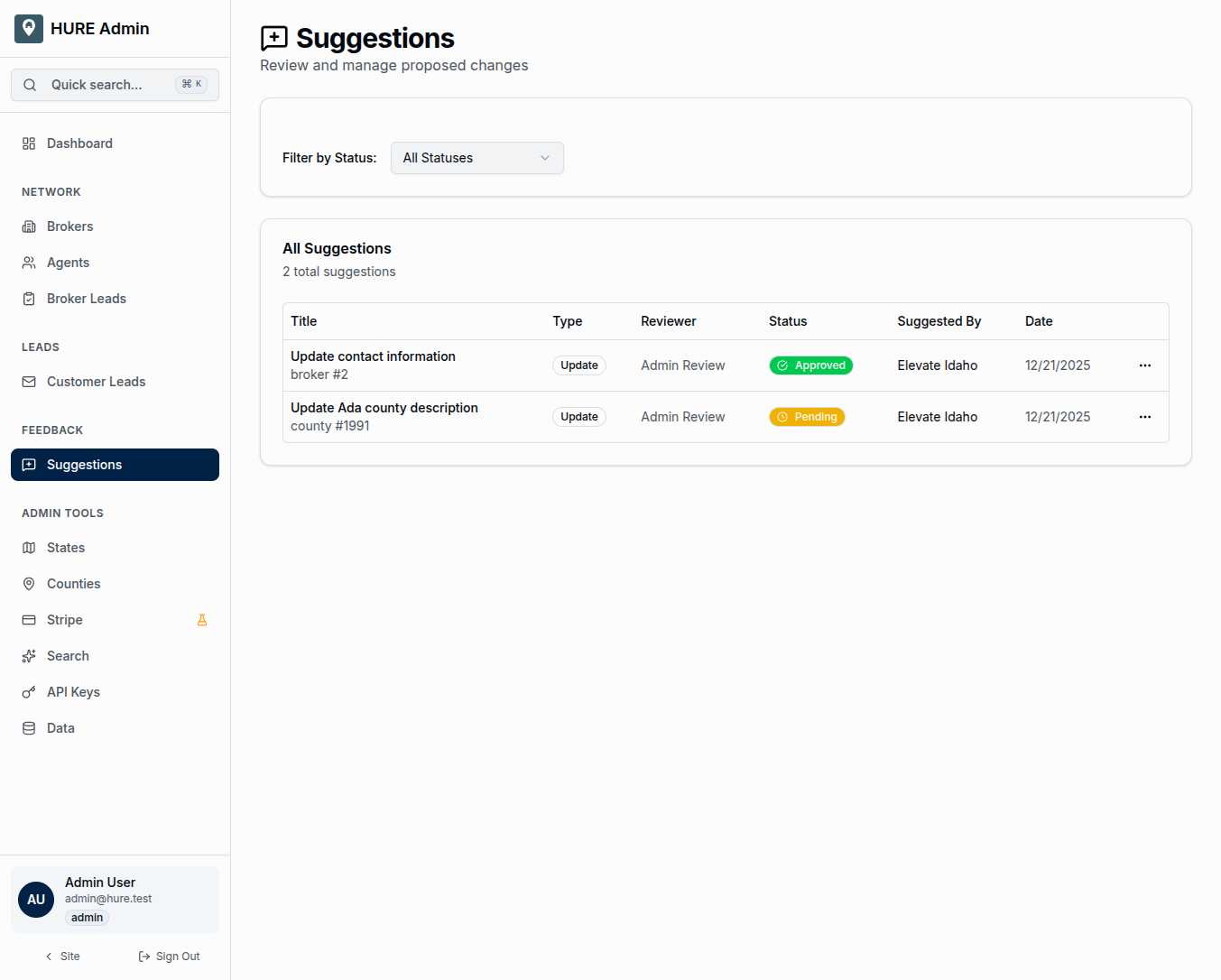1221x980 pixels.
Task: Open the Filter by Status dropdown
Action: tap(476, 158)
